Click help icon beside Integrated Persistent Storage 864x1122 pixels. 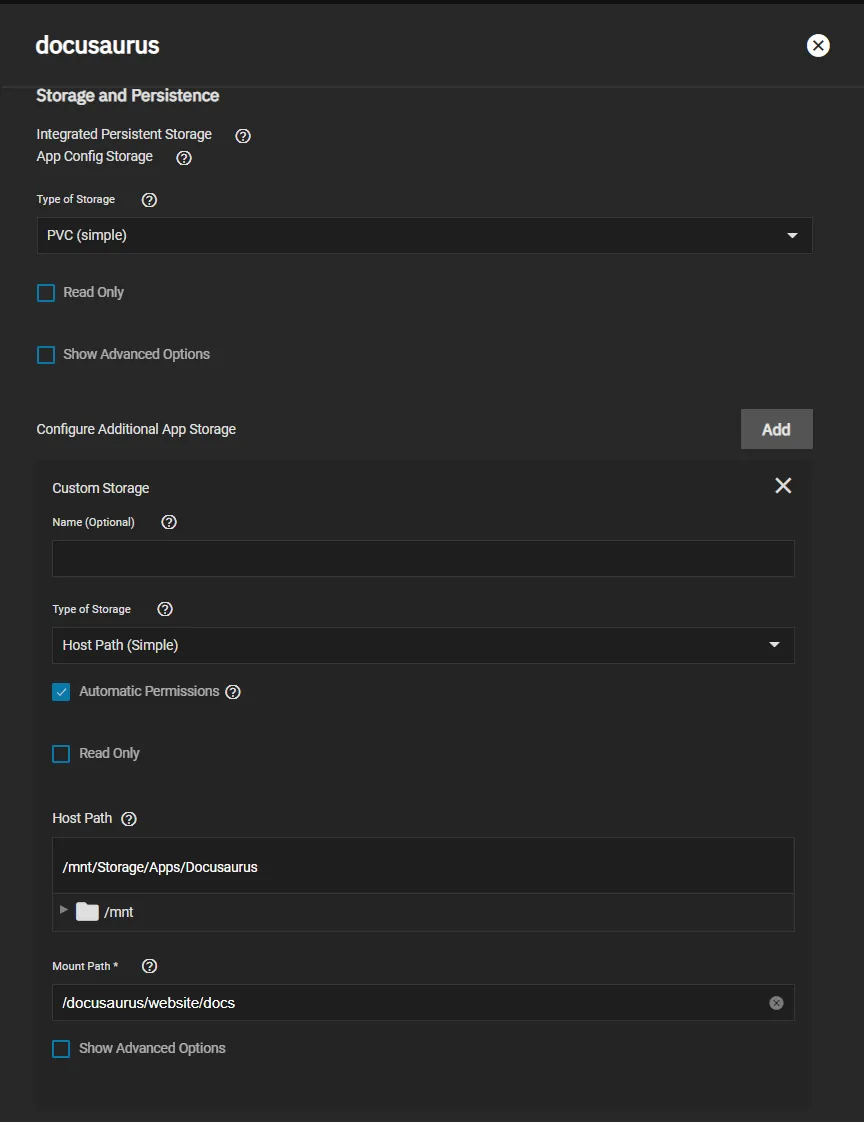click(x=242, y=135)
